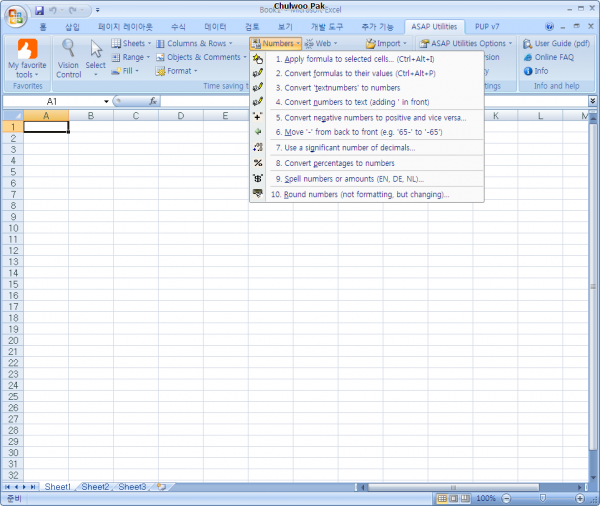Viewport: 600px width, 506px height.
Task: Choose Convert 'textnumbers' to numbers
Action: [342, 88]
